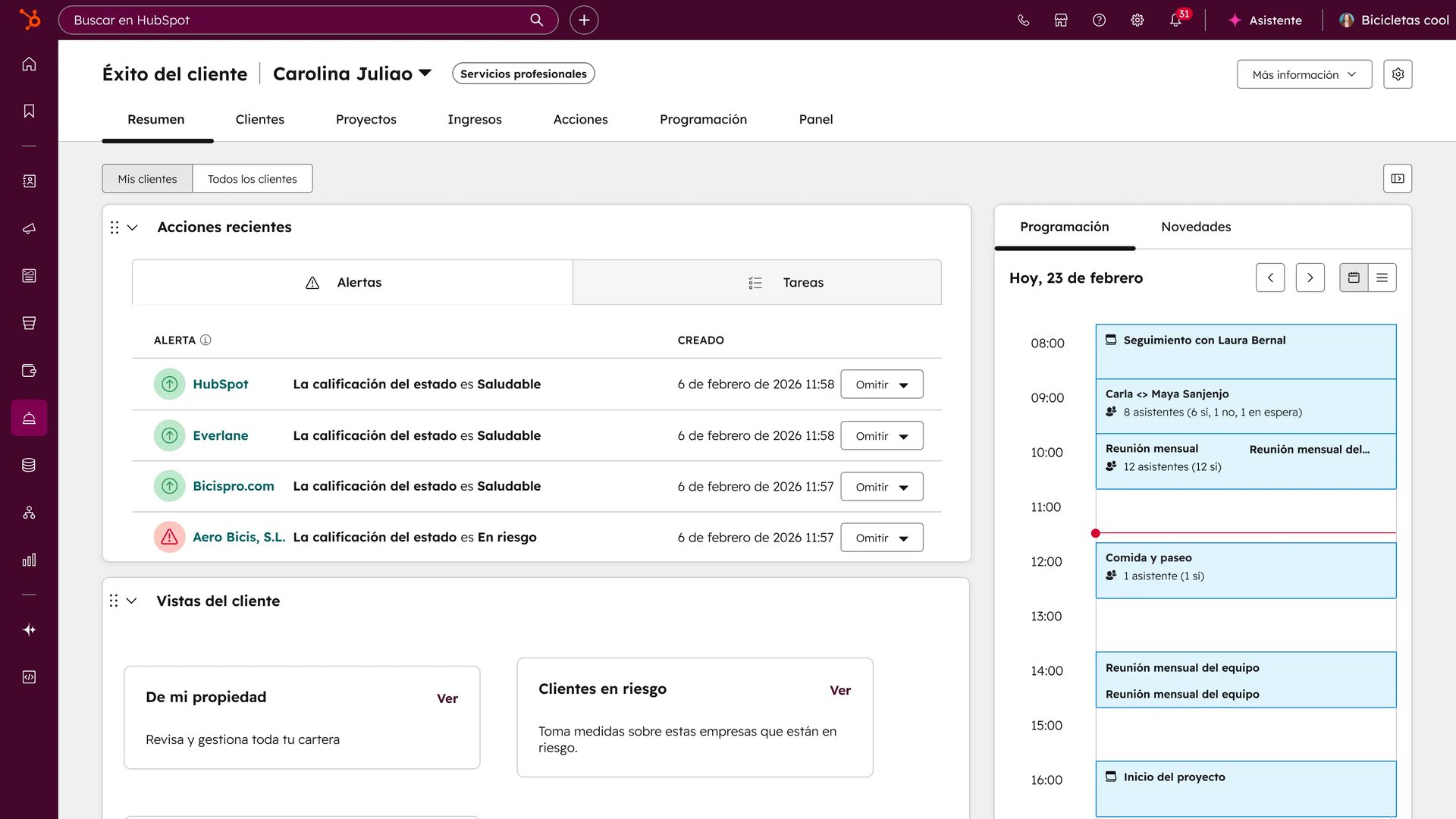1456x819 pixels.
Task: Click the phone calling icon
Action: click(x=1023, y=20)
